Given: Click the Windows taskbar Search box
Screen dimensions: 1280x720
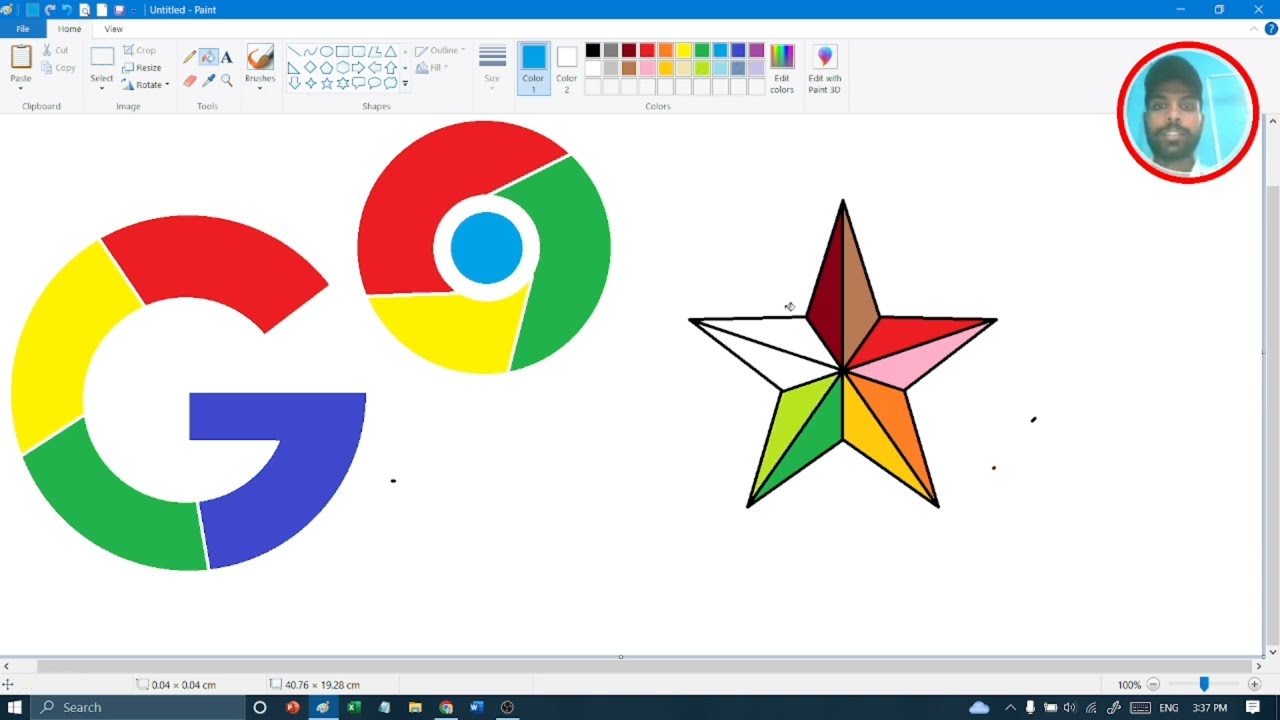Looking at the screenshot, I should 137,707.
